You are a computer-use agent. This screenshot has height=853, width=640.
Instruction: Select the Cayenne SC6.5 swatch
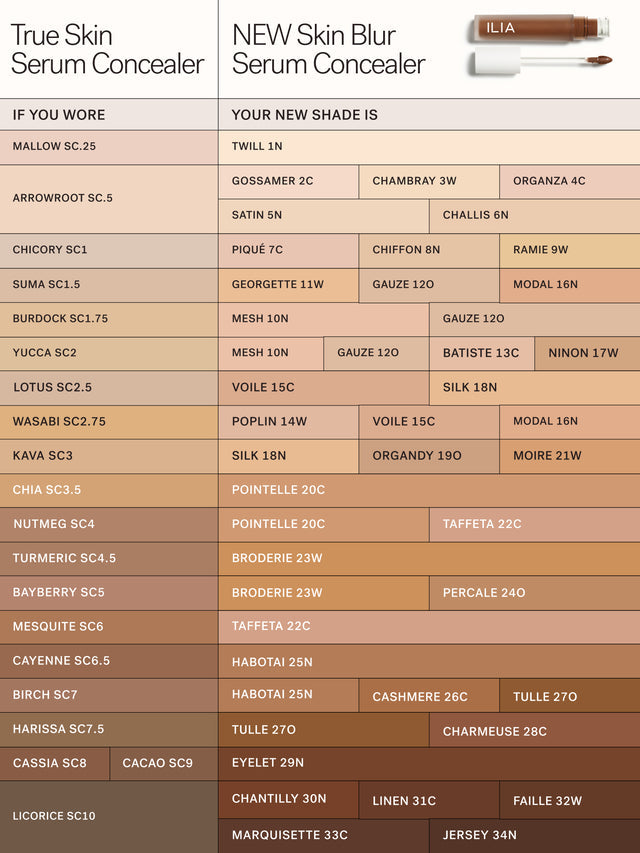pos(109,662)
